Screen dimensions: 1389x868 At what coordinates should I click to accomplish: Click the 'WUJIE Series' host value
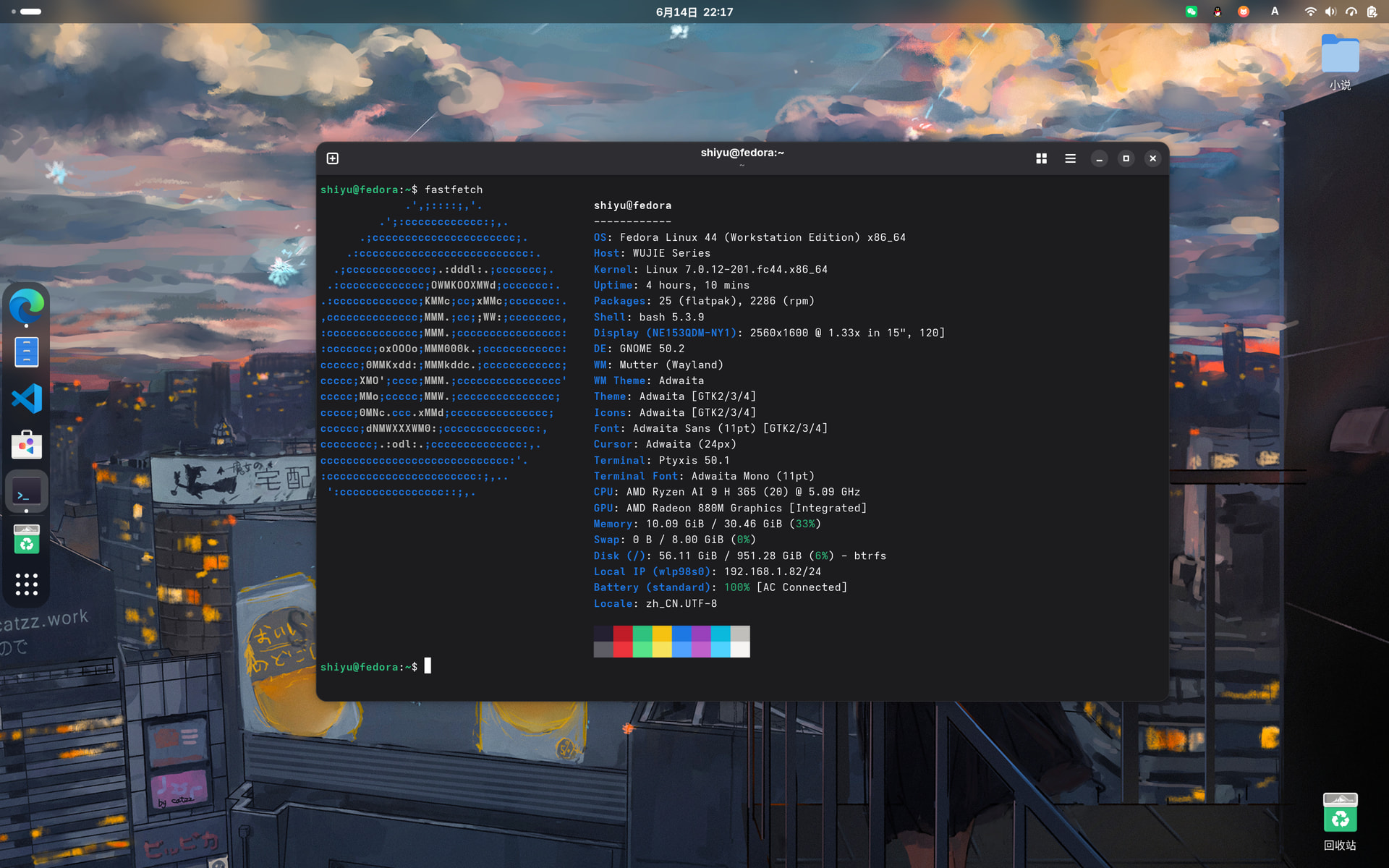click(x=671, y=253)
